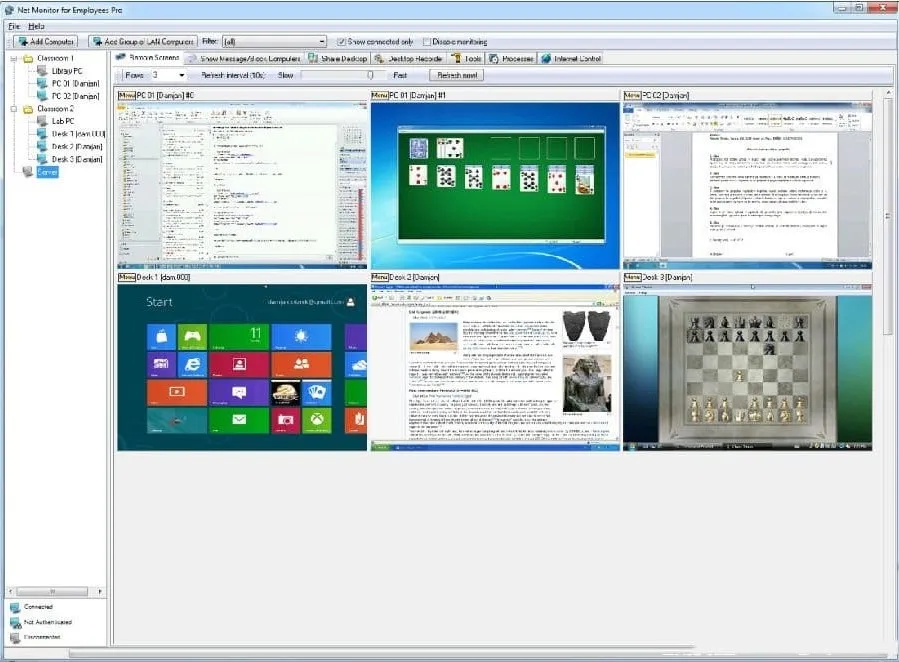Click the Lab PC computer icon in tree
Viewport: 899px width, 662px height.
pyautogui.click(x=42, y=121)
